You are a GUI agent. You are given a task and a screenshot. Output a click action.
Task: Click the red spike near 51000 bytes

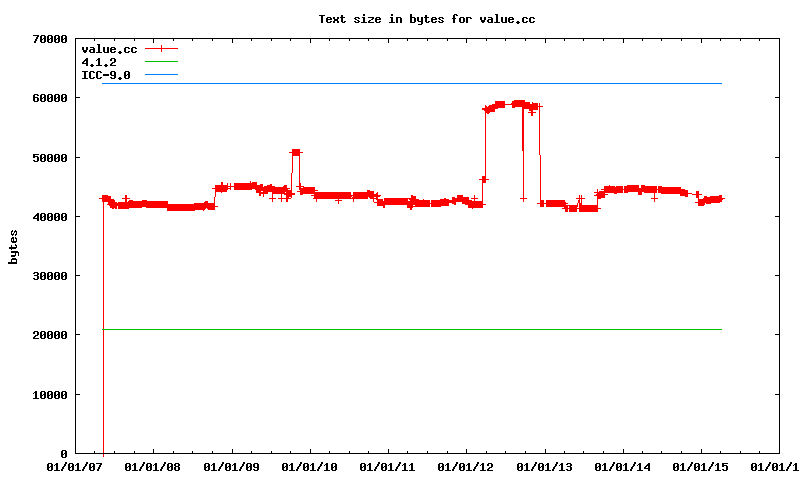coord(296,152)
